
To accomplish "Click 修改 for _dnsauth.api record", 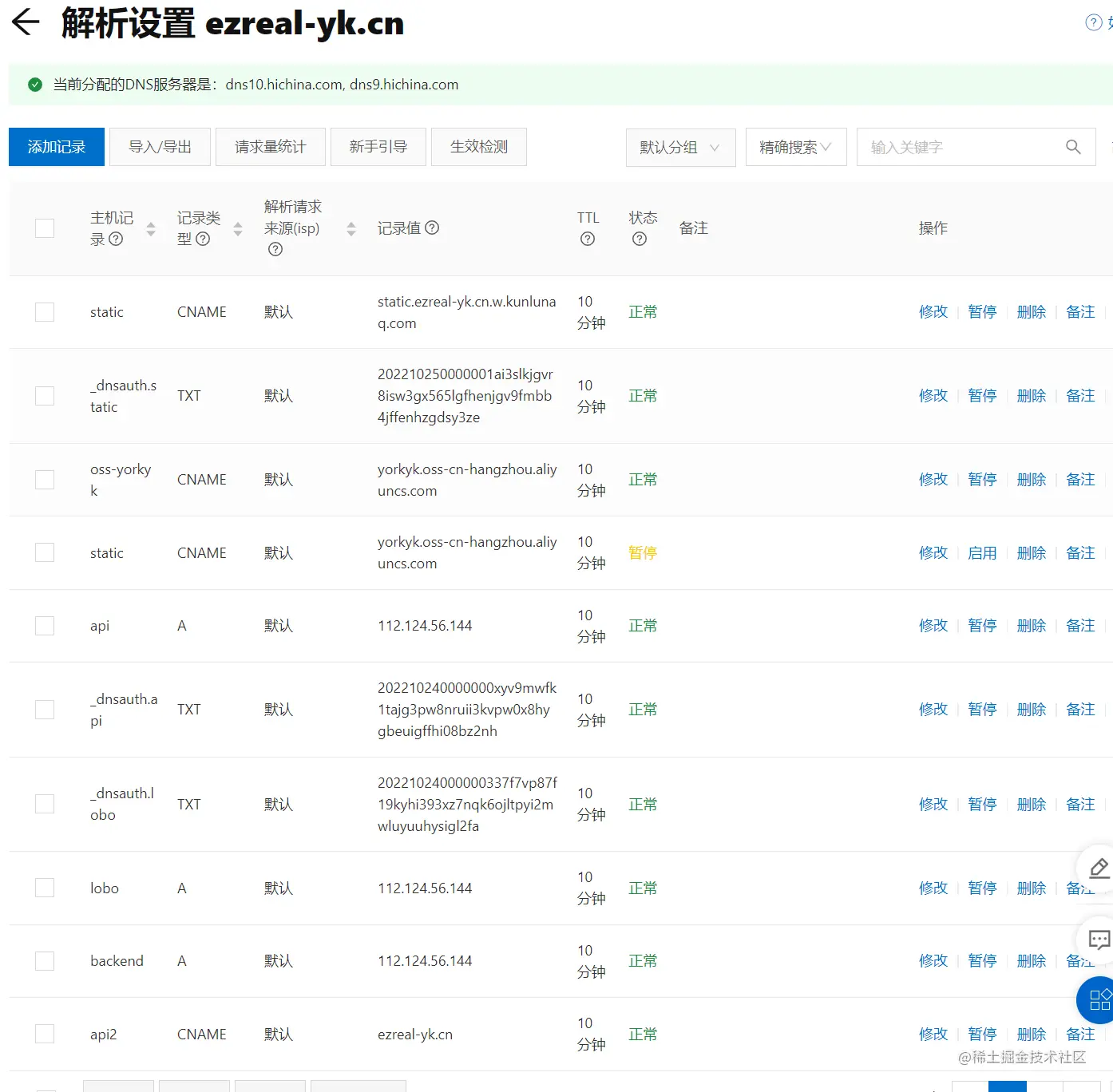I will (x=933, y=710).
